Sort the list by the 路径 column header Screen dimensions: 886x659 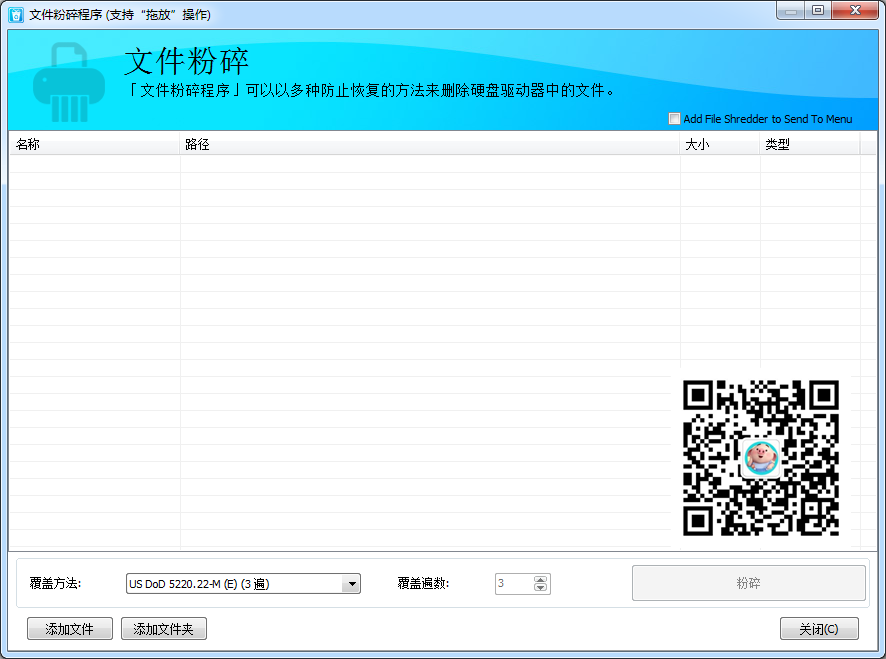[429, 144]
